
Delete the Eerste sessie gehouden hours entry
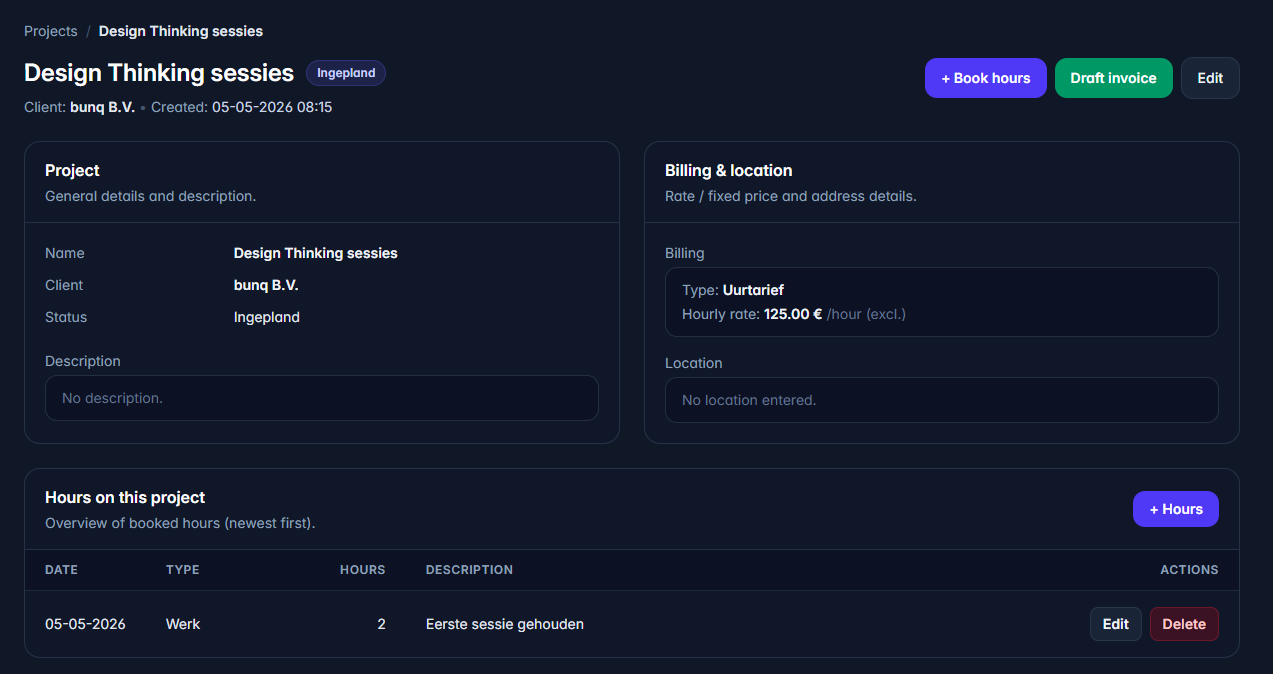coord(1184,624)
